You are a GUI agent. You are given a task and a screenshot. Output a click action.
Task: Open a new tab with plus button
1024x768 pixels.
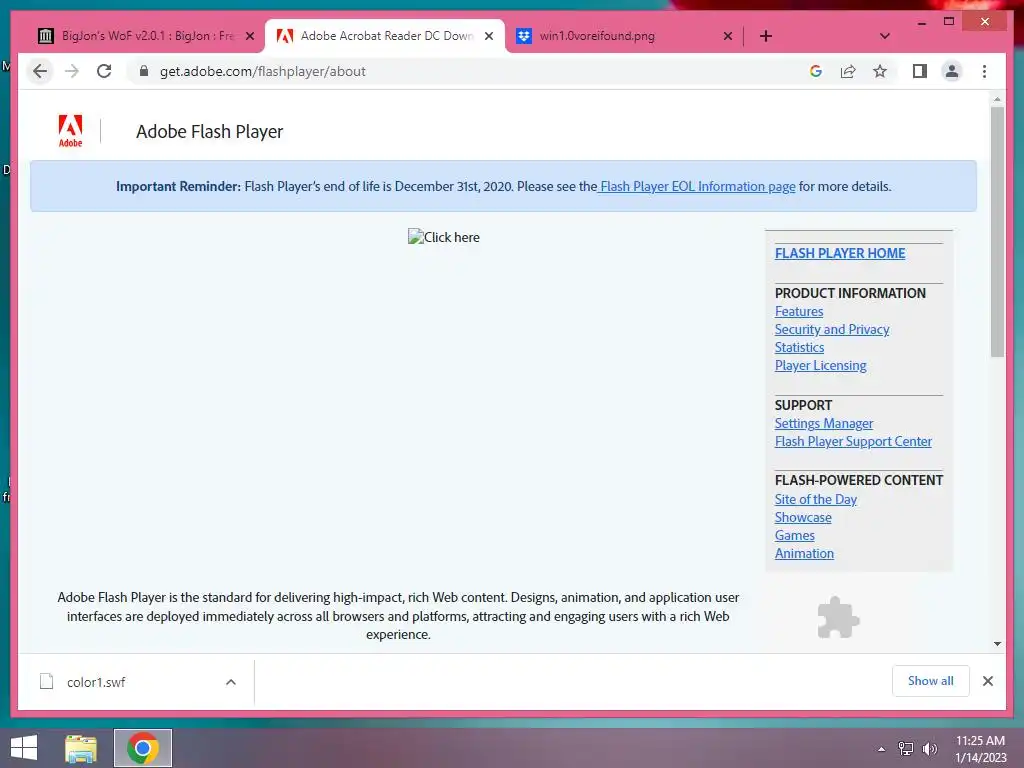tap(766, 36)
